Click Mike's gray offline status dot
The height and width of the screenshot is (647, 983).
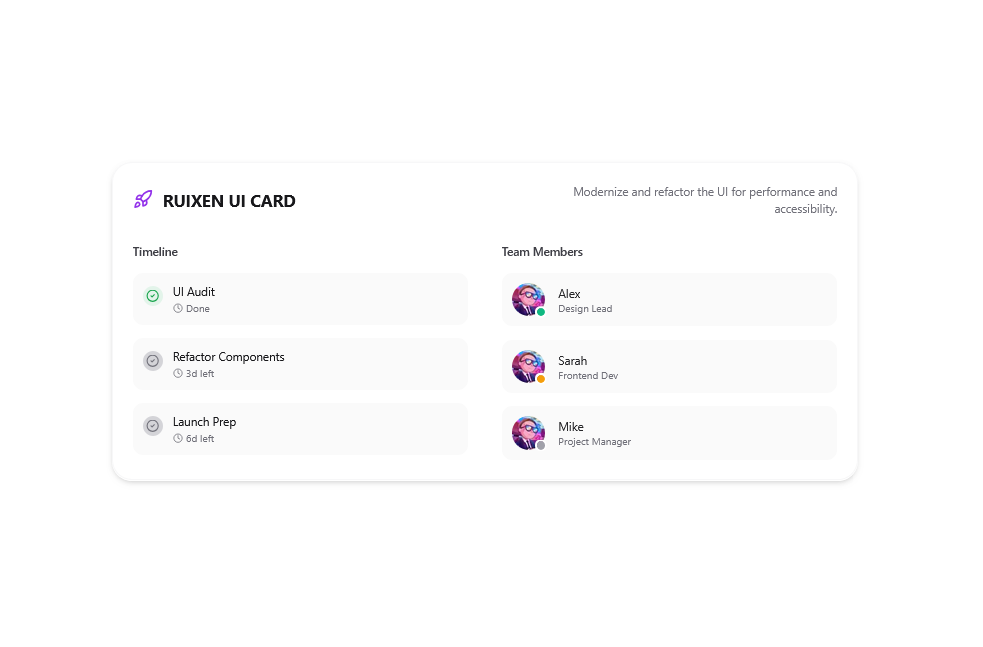(540, 446)
